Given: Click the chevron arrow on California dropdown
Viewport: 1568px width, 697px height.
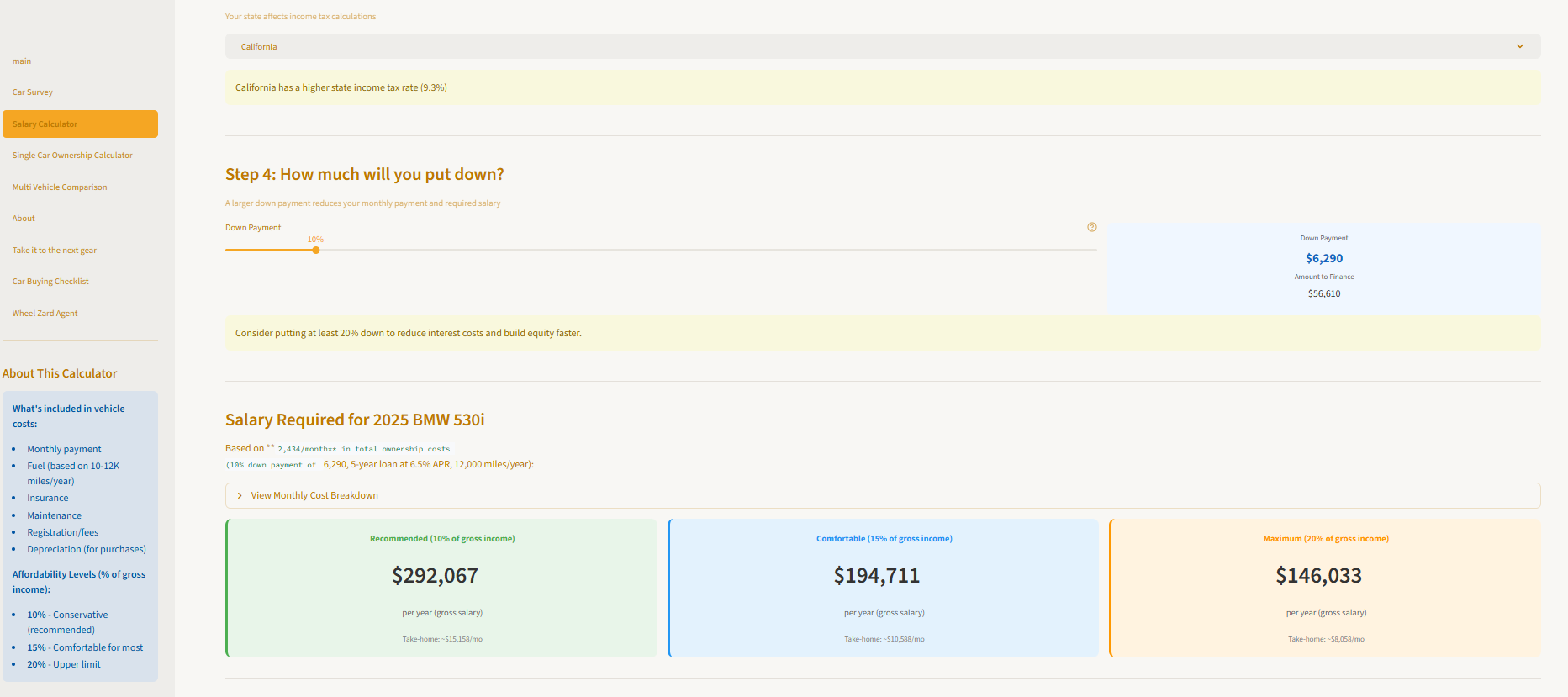Looking at the screenshot, I should [1519, 46].
